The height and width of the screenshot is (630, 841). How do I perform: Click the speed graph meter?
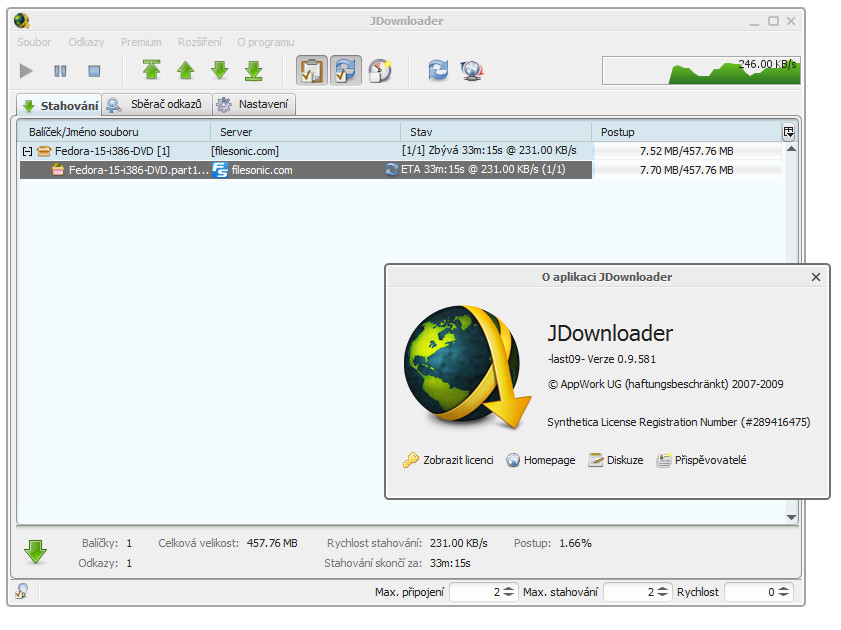(x=701, y=70)
